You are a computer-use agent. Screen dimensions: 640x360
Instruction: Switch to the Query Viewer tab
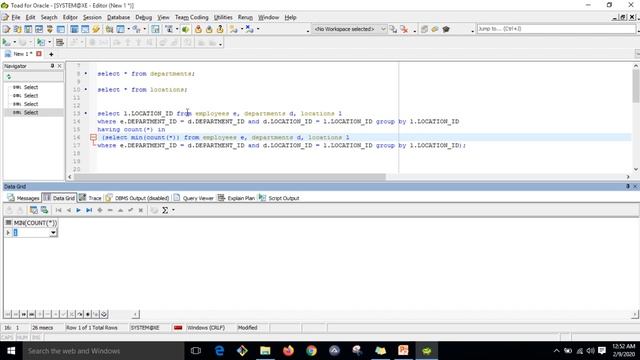(193, 198)
